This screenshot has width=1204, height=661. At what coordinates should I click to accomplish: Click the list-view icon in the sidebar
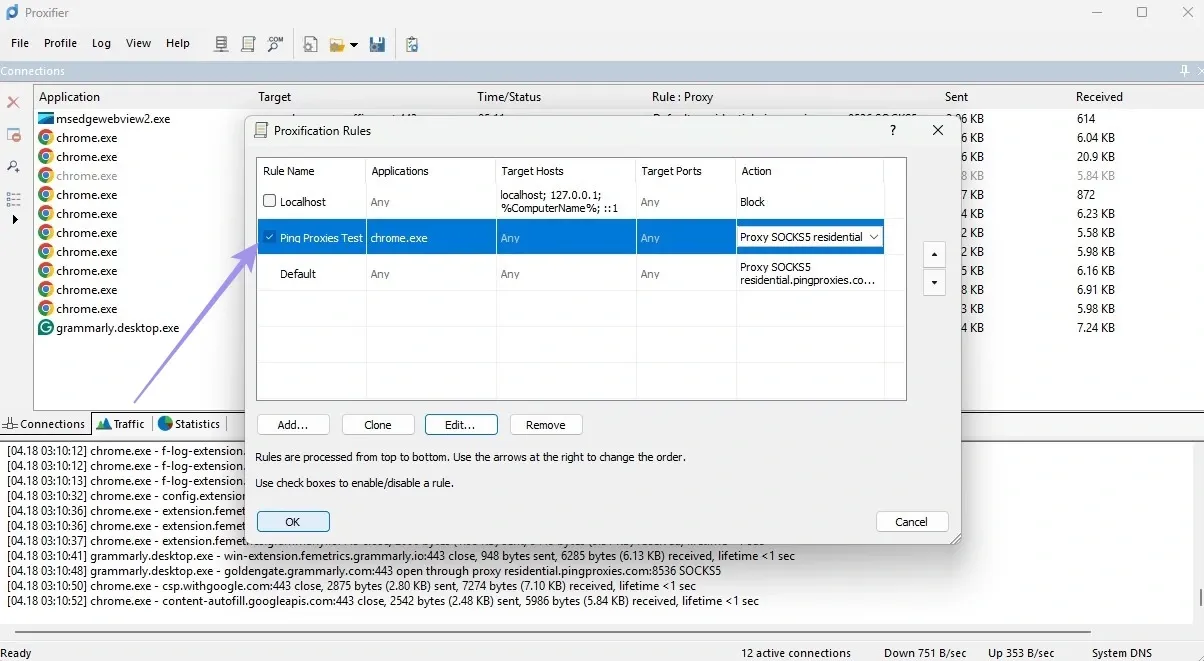(14, 199)
